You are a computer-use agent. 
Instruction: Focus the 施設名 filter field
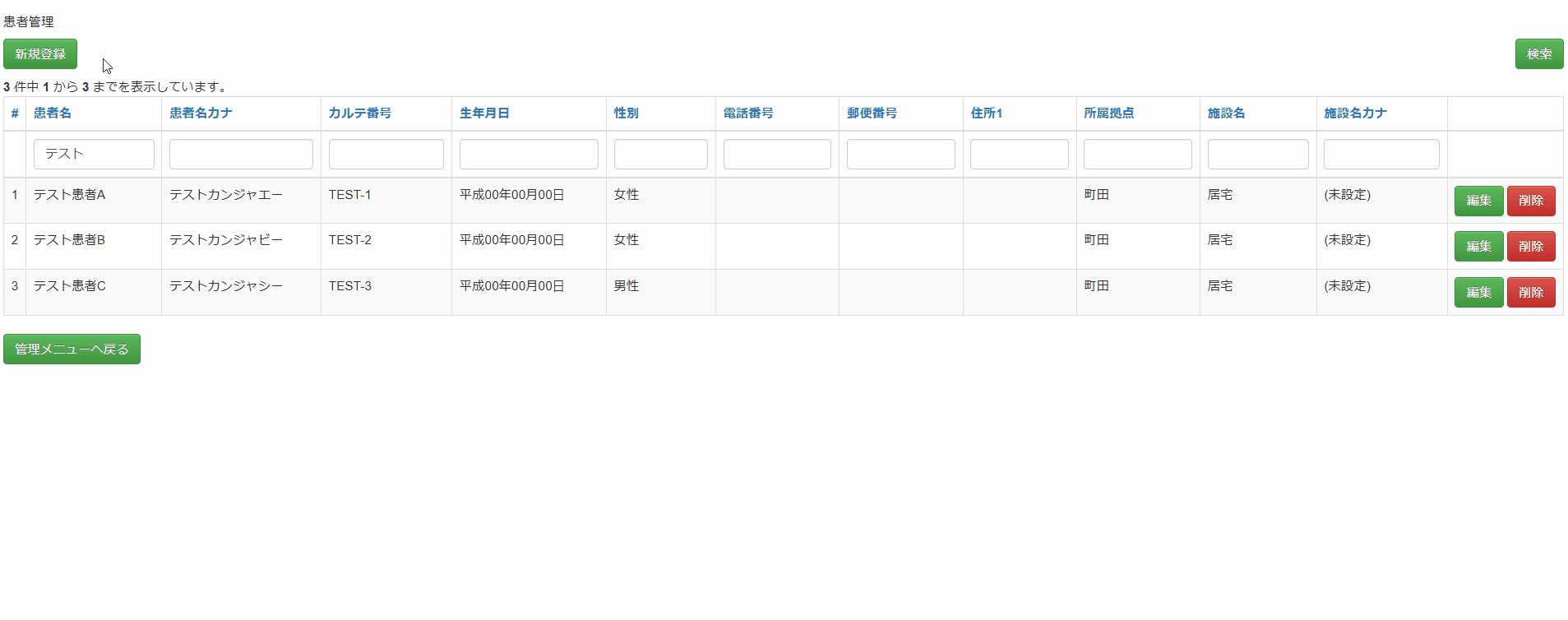[x=1258, y=155]
